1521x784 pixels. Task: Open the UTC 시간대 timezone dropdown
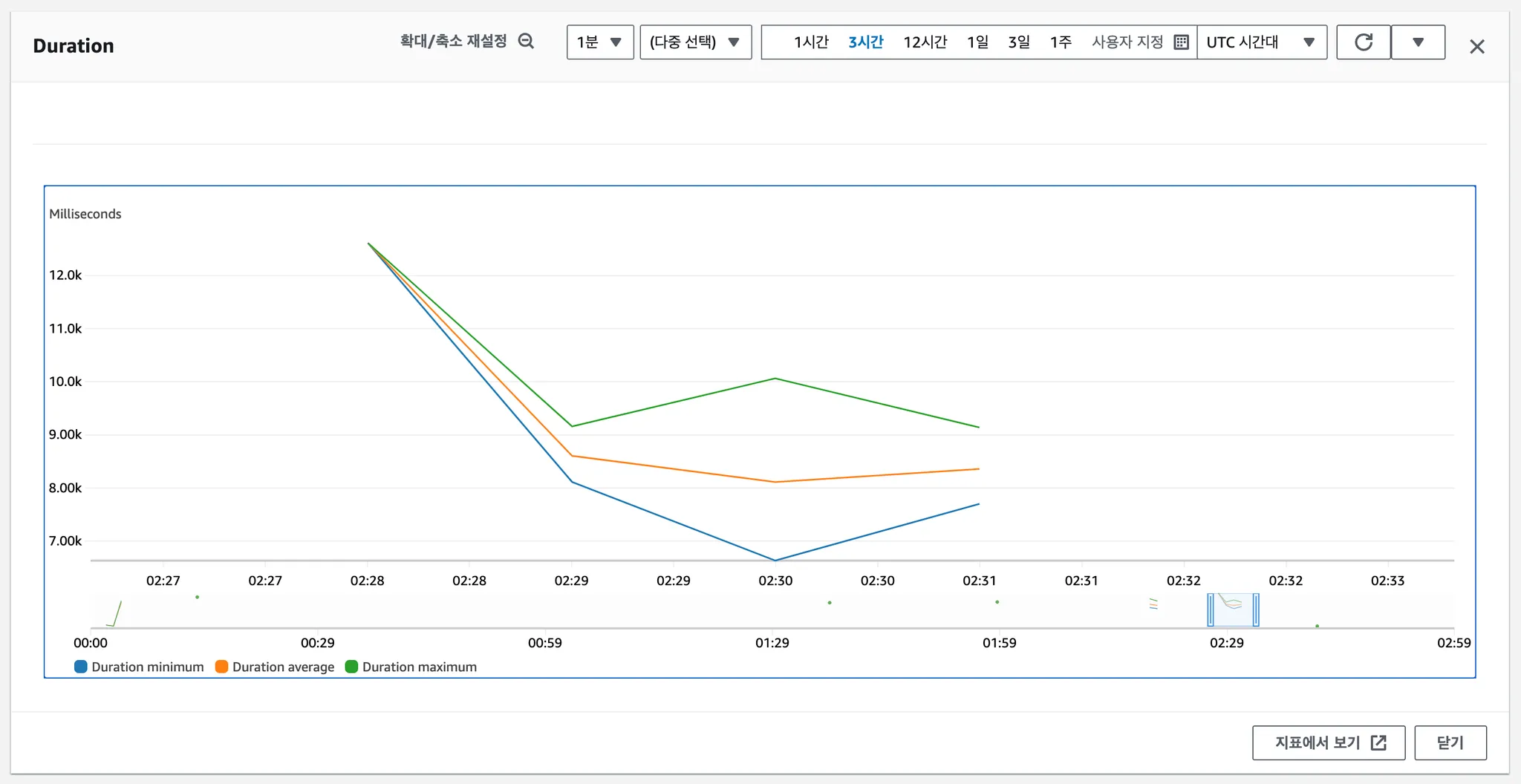pos(1261,42)
